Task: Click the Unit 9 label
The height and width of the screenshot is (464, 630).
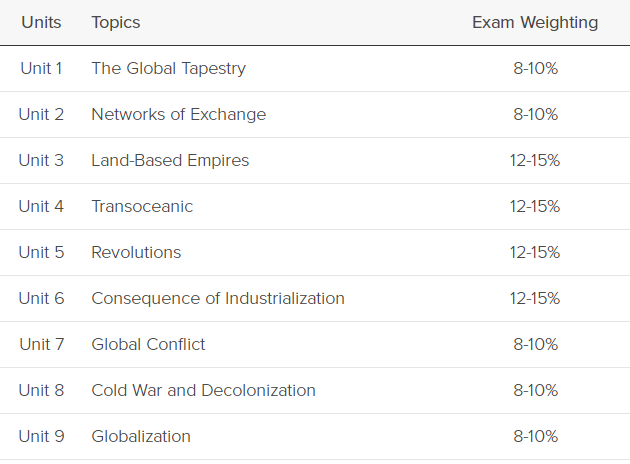Action: tap(41, 436)
